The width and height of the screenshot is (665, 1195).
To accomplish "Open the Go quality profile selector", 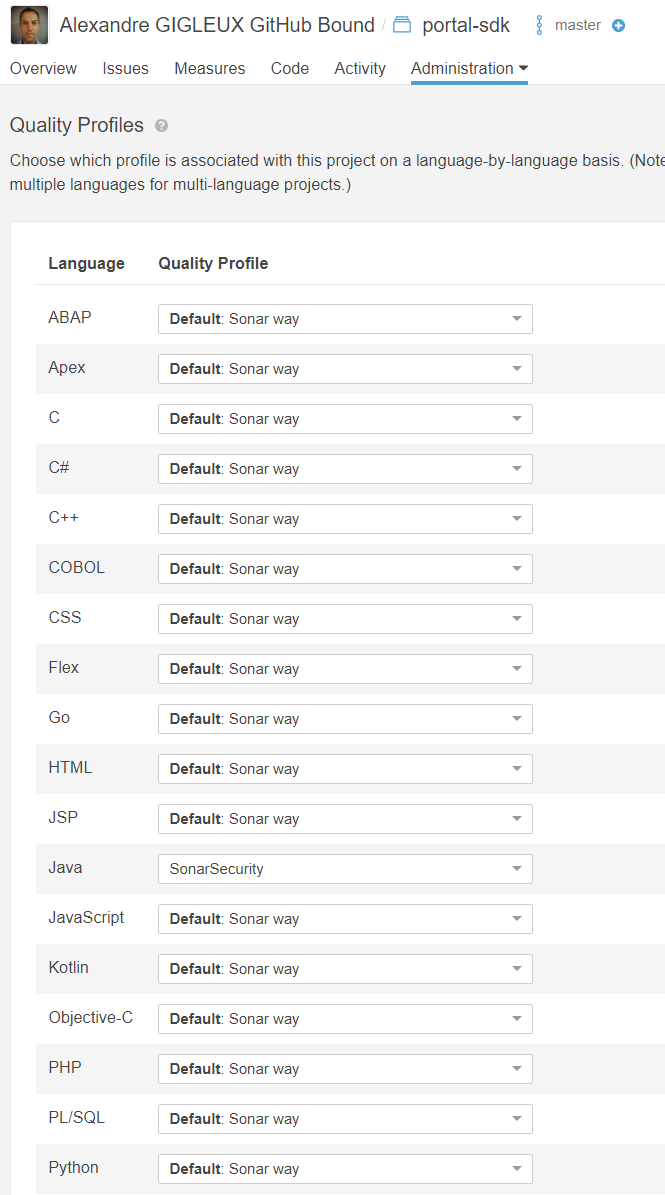I will [x=345, y=719].
